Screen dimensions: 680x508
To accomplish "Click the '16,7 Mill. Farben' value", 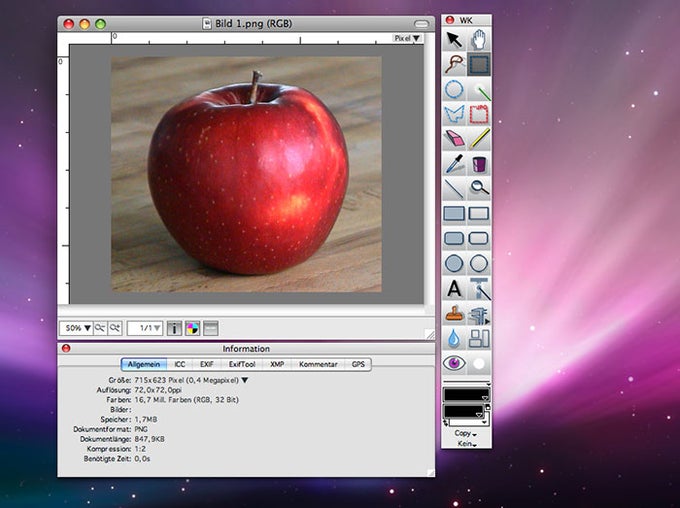I will point(162,400).
